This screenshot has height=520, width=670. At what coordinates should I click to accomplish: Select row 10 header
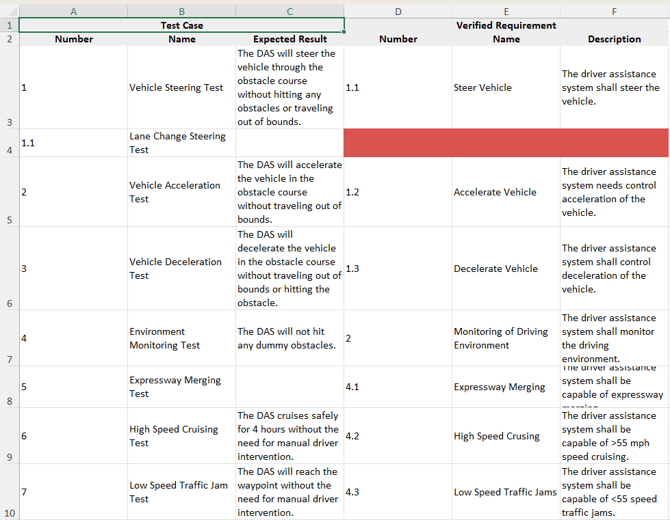(9, 492)
